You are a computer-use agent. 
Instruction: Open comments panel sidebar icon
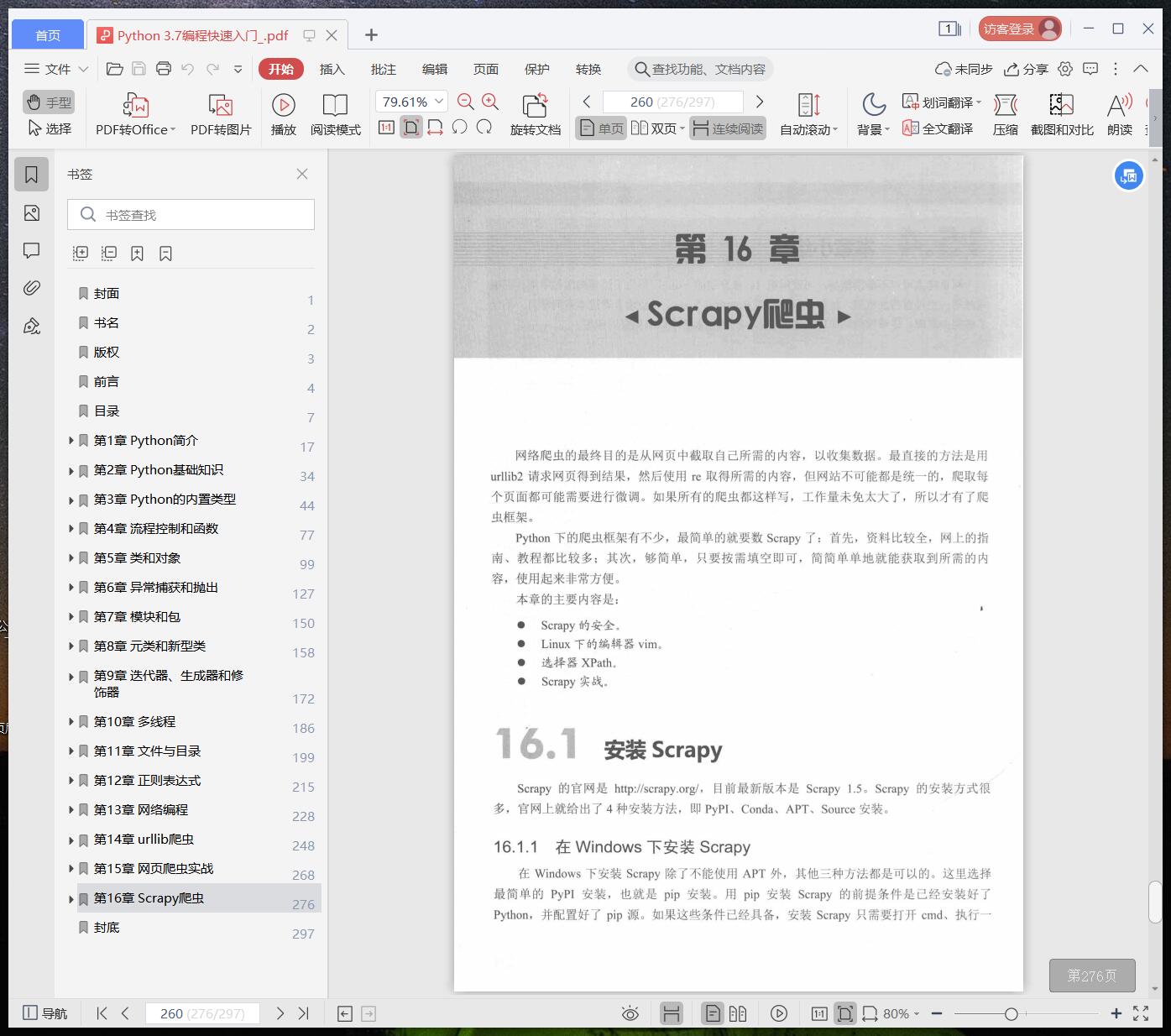point(32,250)
